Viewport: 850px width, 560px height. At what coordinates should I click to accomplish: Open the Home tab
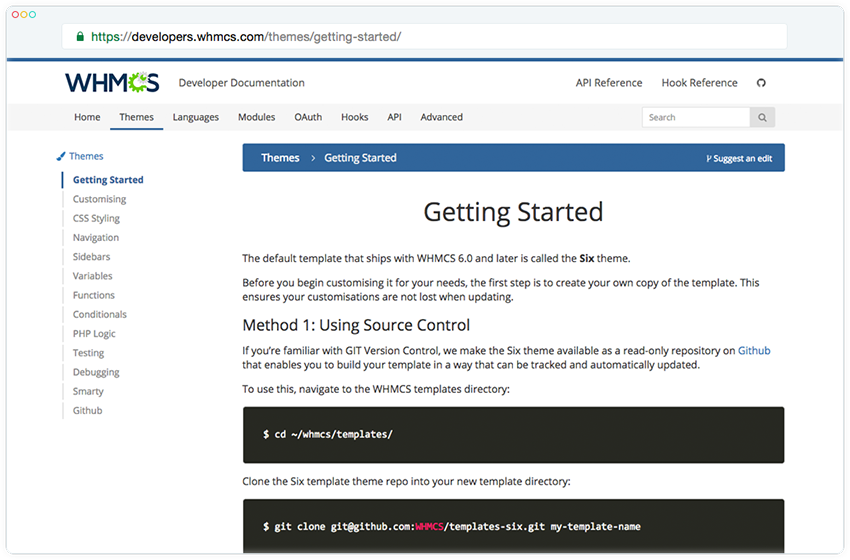click(87, 117)
